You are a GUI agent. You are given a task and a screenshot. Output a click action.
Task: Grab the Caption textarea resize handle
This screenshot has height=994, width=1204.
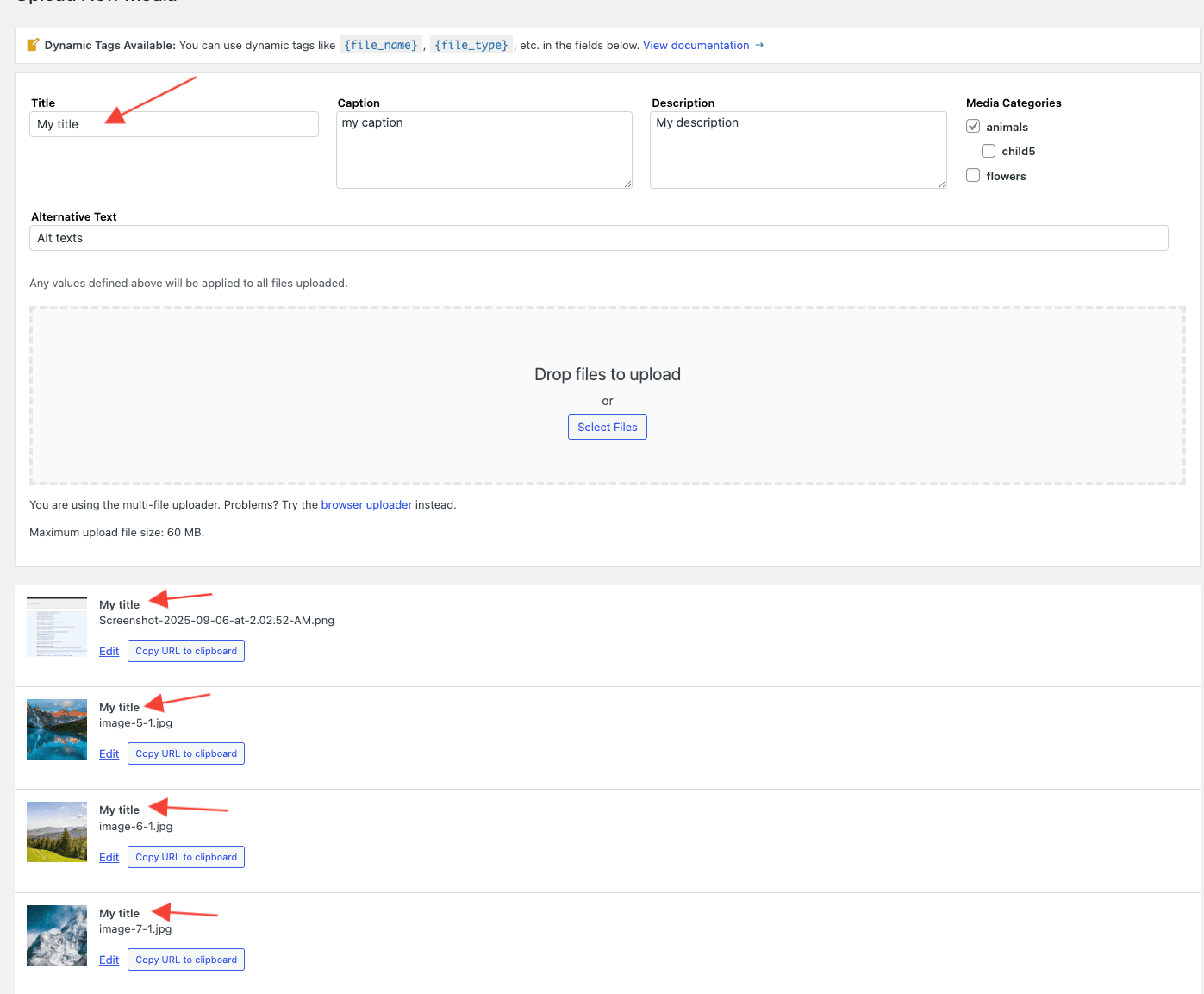point(627,184)
